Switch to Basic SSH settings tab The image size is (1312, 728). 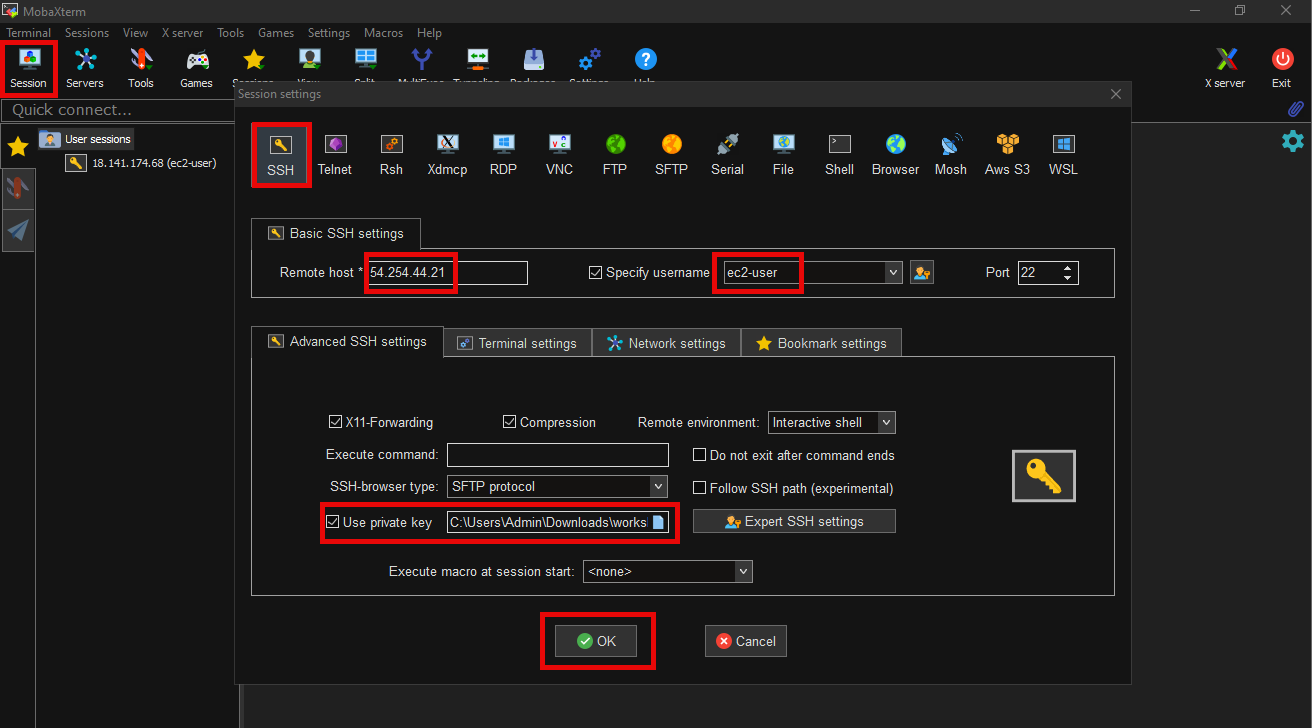[336, 233]
